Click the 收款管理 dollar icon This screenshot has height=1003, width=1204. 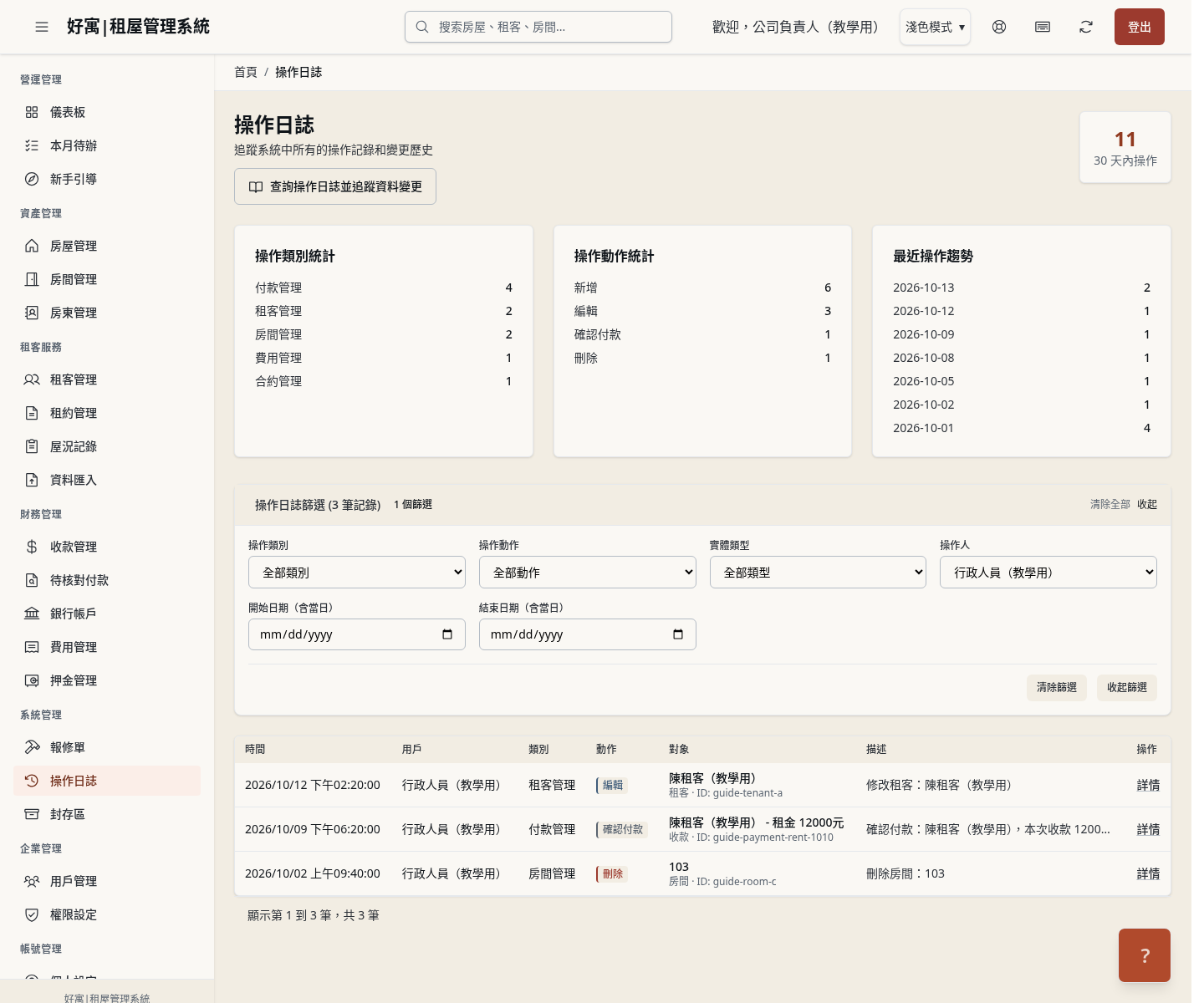[32, 547]
